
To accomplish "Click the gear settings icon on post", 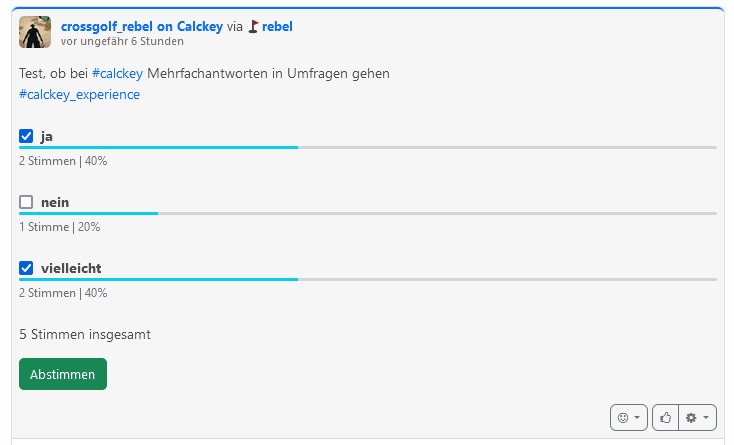I will (692, 417).
